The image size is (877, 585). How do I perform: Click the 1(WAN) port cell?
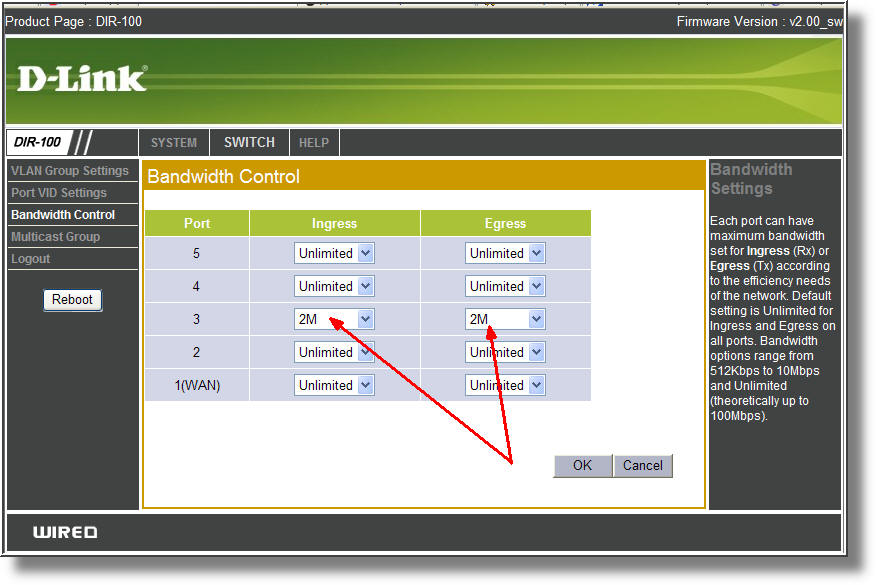click(x=197, y=385)
